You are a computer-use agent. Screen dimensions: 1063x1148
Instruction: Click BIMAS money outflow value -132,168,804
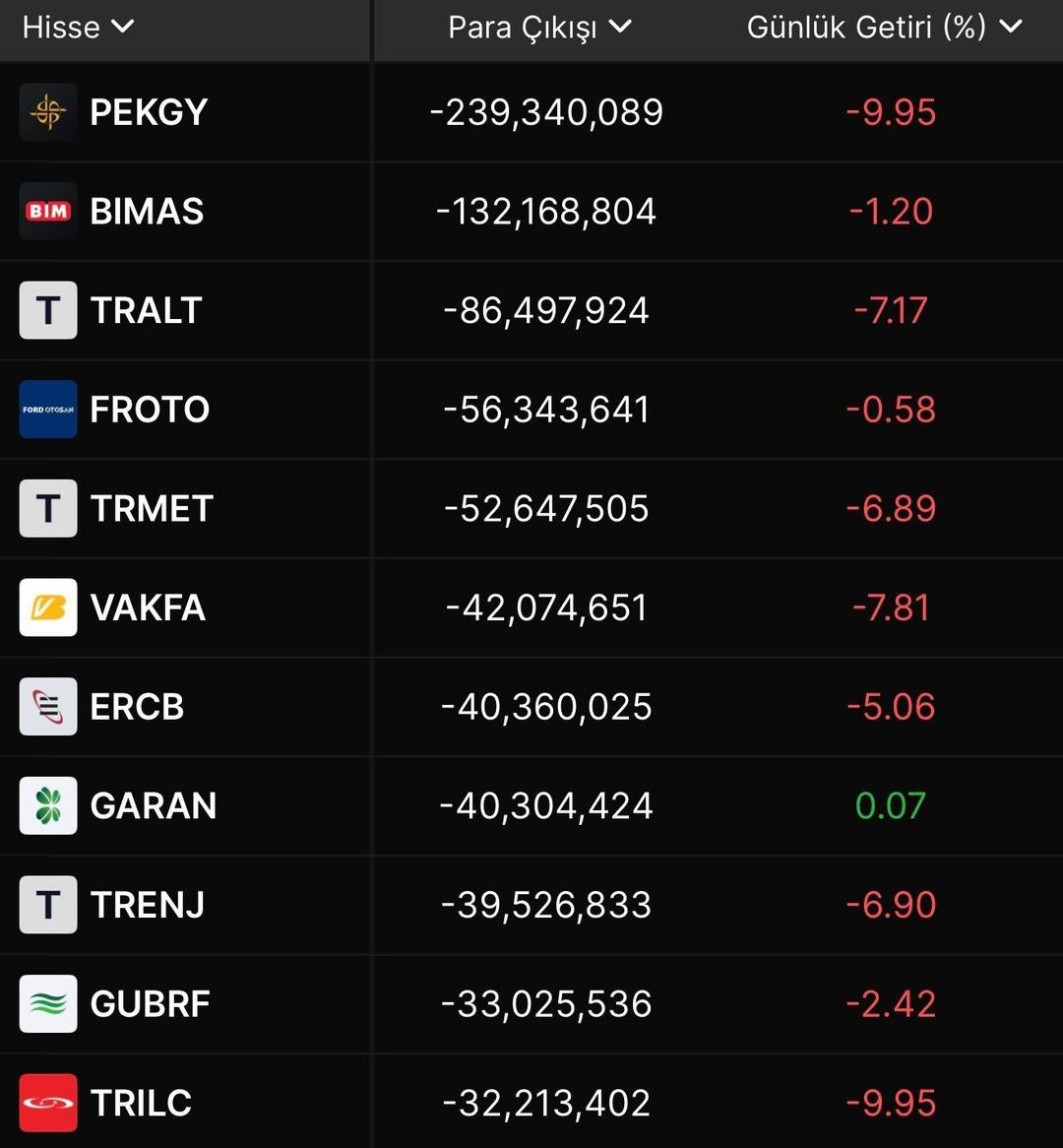click(546, 212)
